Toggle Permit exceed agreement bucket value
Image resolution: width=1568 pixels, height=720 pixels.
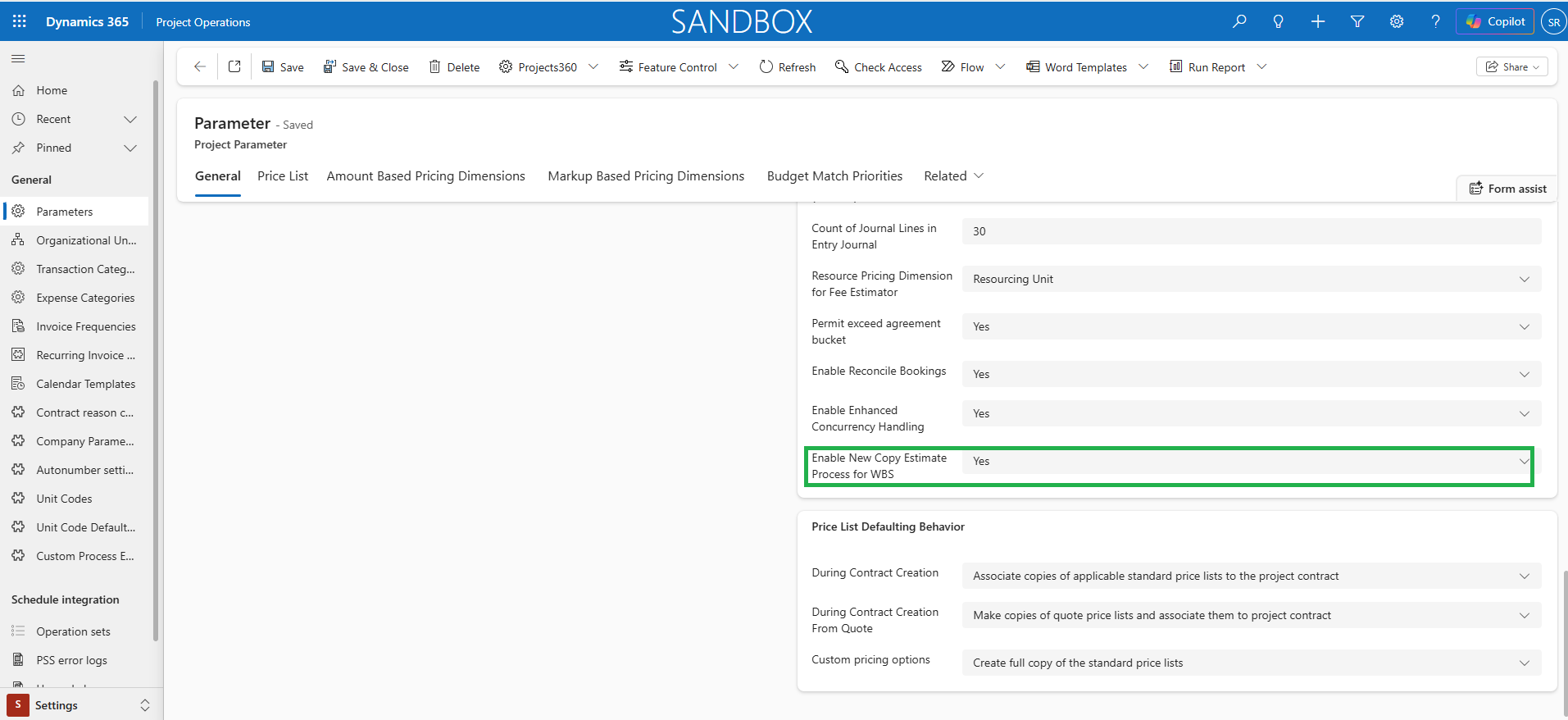click(1251, 326)
